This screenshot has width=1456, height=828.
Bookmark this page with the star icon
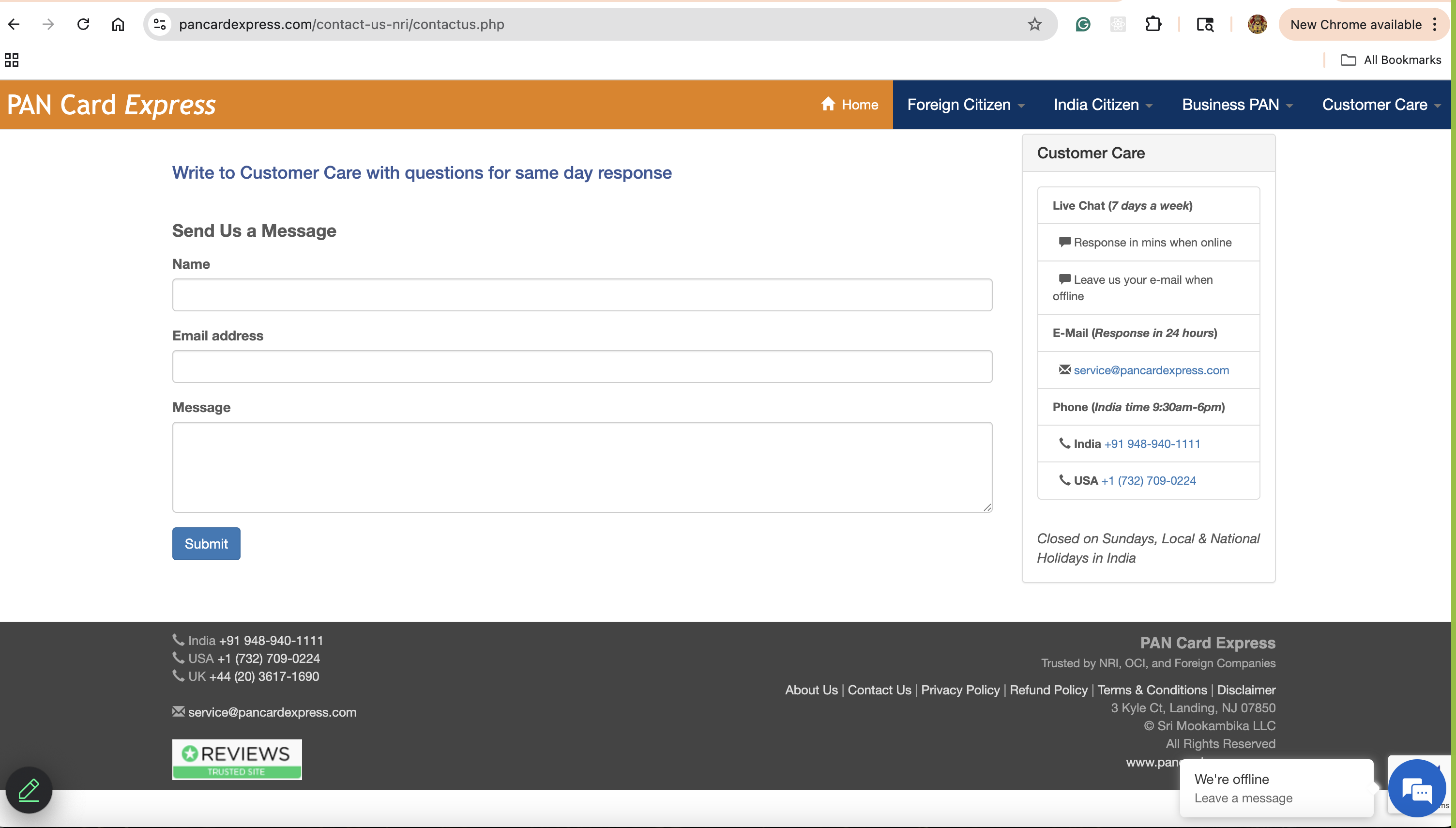[x=1034, y=25]
